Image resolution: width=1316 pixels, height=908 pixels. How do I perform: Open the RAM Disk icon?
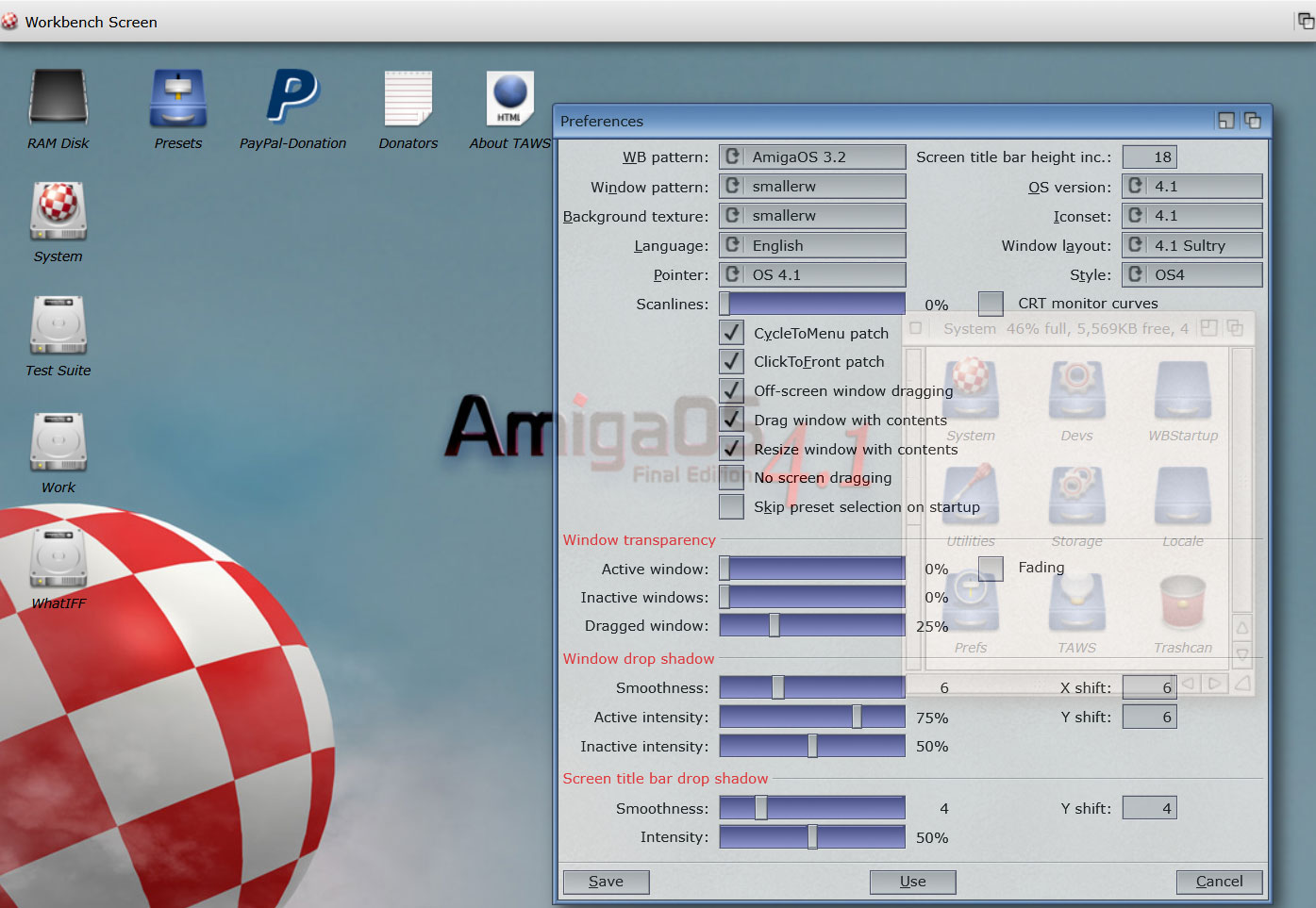click(x=58, y=97)
